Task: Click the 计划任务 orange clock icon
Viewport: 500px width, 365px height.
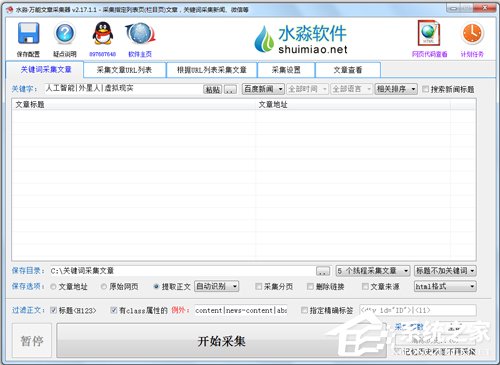Action: [472, 33]
